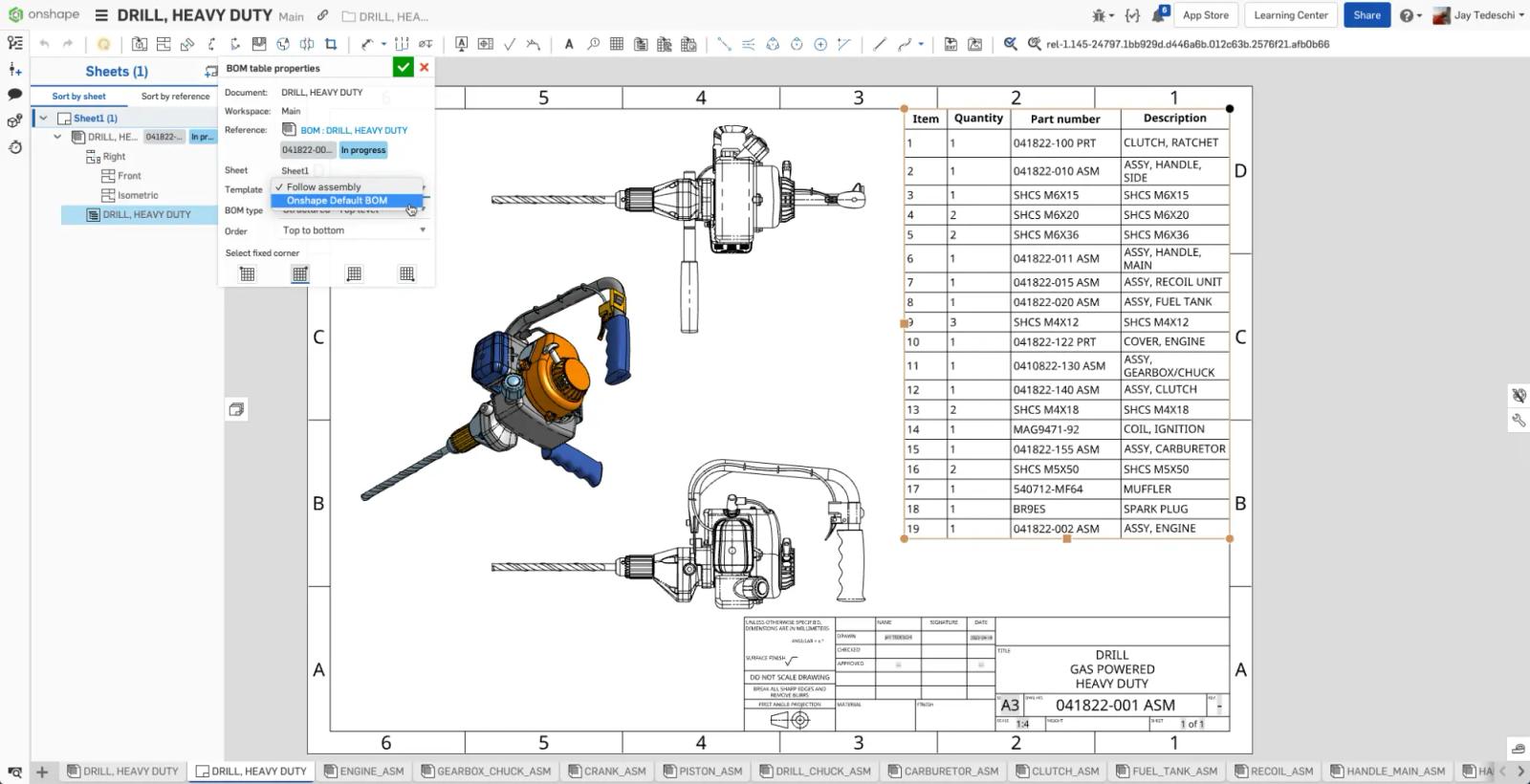Choose bottom-right fixed corner option
The width and height of the screenshot is (1530, 784).
[407, 274]
